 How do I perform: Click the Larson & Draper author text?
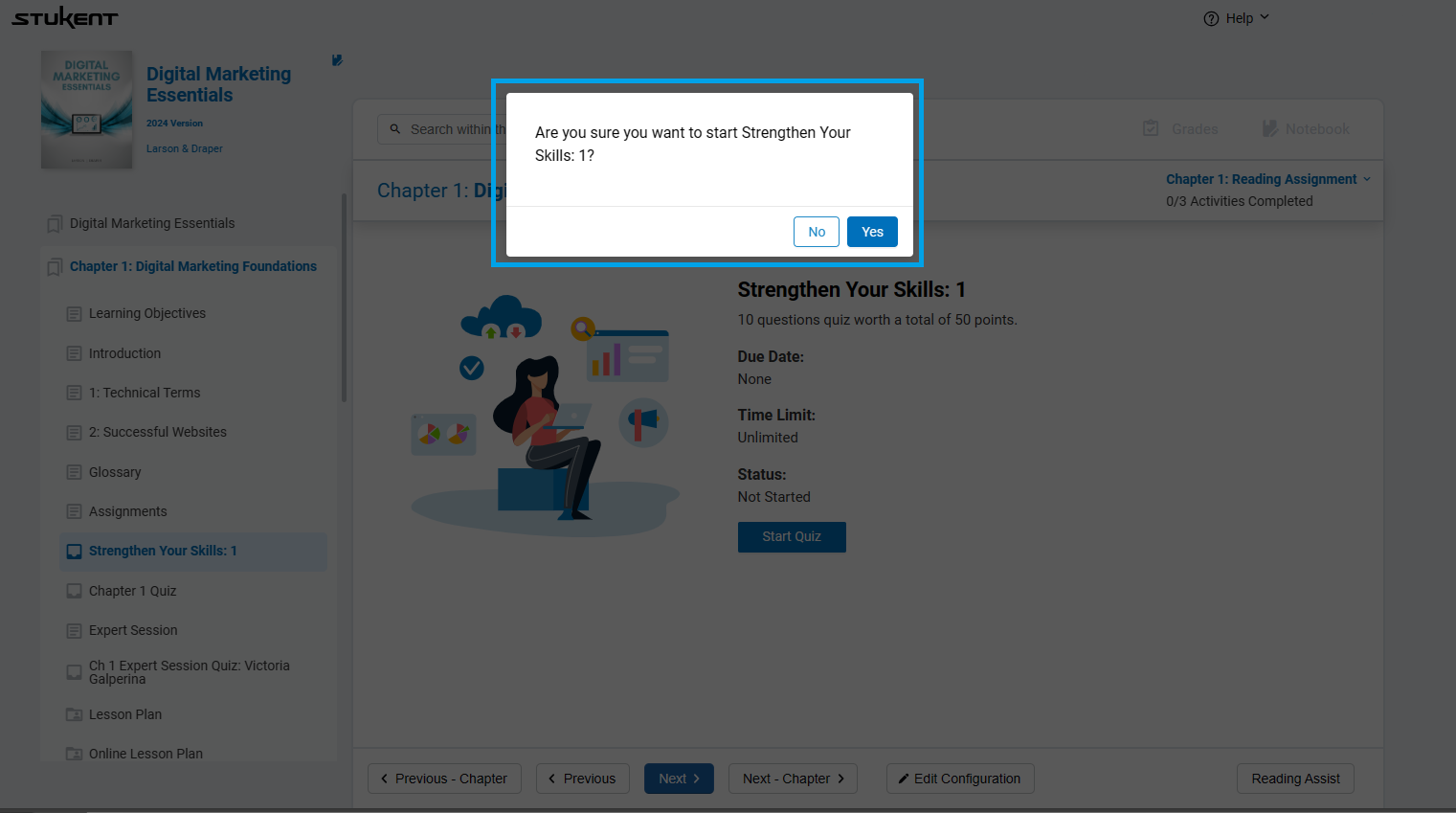(x=185, y=148)
